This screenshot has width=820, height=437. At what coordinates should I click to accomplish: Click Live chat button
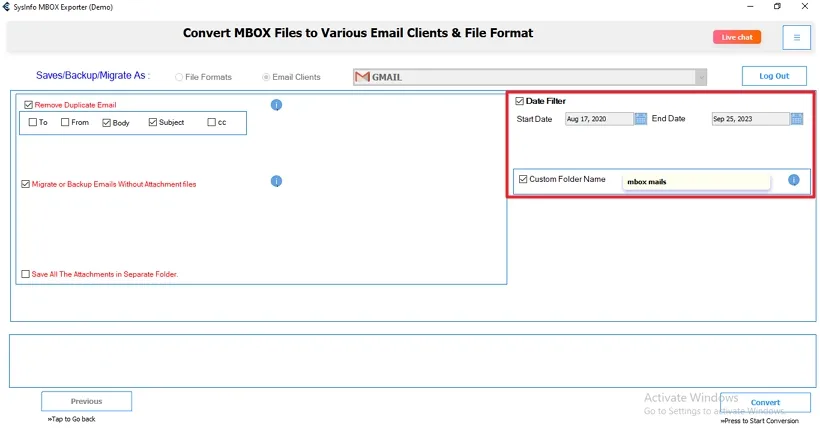click(737, 37)
